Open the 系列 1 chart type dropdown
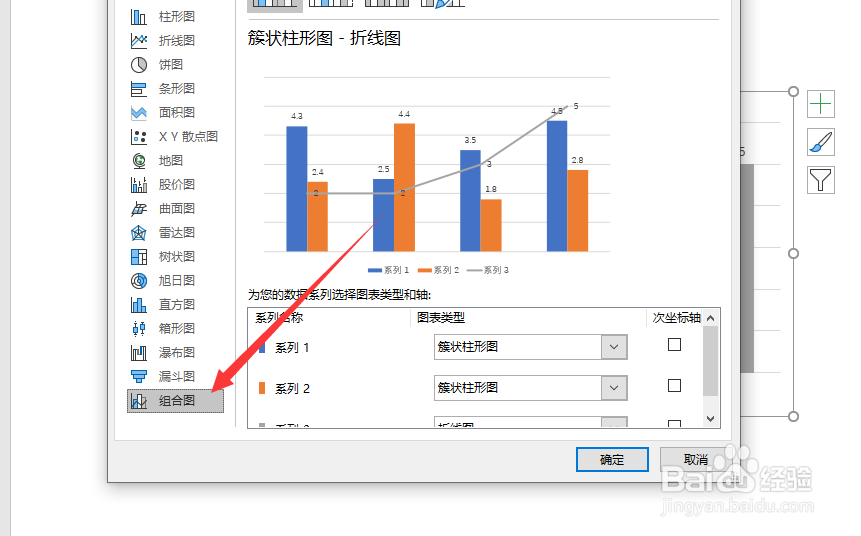This screenshot has width=861, height=536. tap(614, 347)
